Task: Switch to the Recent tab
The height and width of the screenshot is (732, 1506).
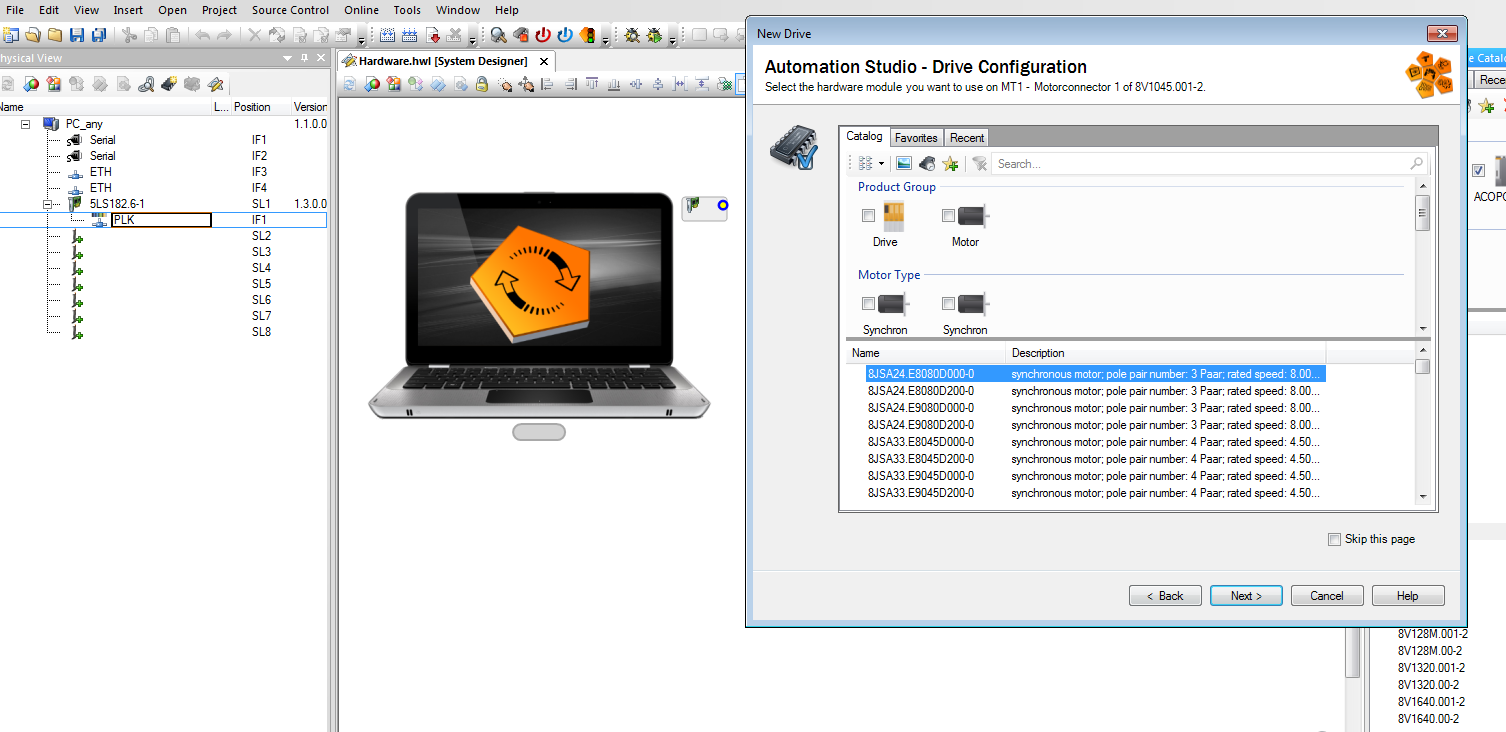Action: [x=967, y=137]
